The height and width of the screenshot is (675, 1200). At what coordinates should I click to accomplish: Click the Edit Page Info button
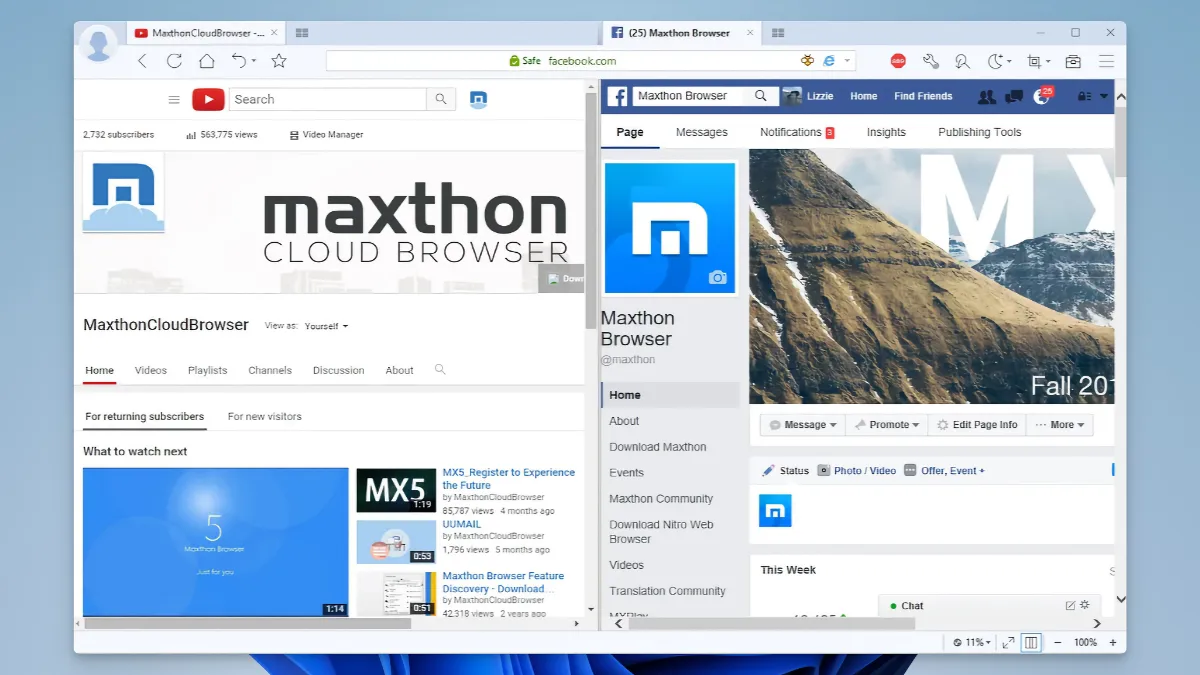click(976, 424)
